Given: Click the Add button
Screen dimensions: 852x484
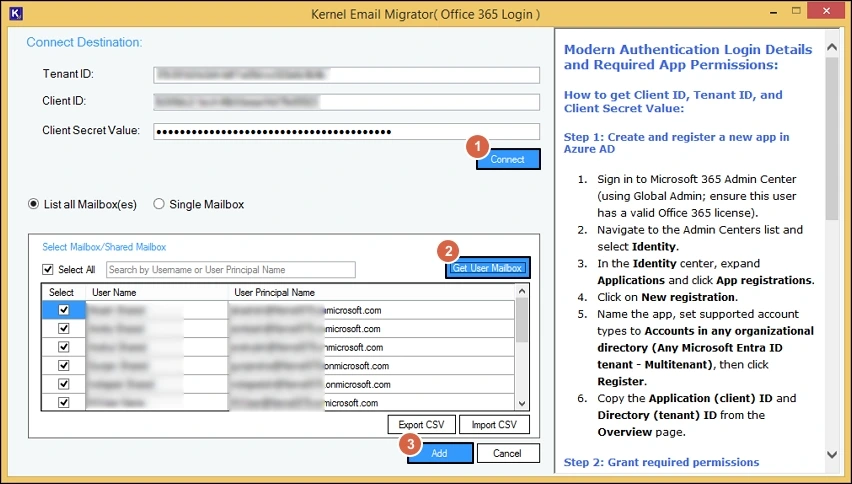Looking at the screenshot, I should (x=440, y=453).
